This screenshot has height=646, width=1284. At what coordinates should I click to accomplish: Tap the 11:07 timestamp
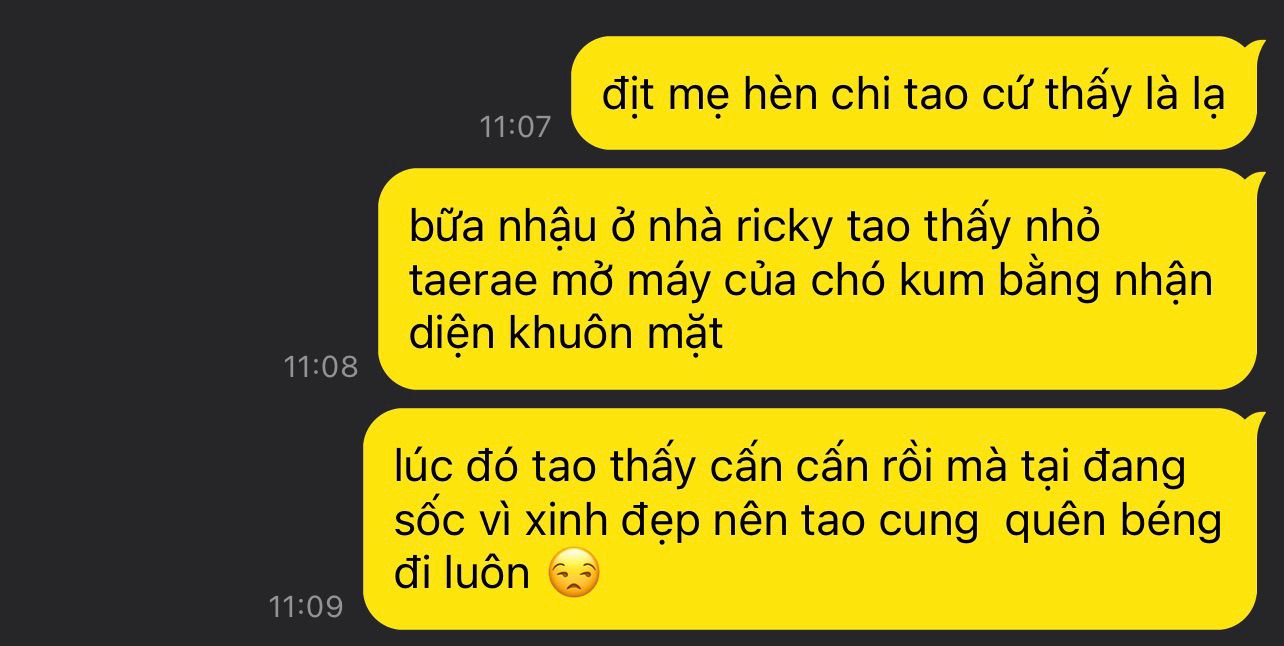(515, 127)
